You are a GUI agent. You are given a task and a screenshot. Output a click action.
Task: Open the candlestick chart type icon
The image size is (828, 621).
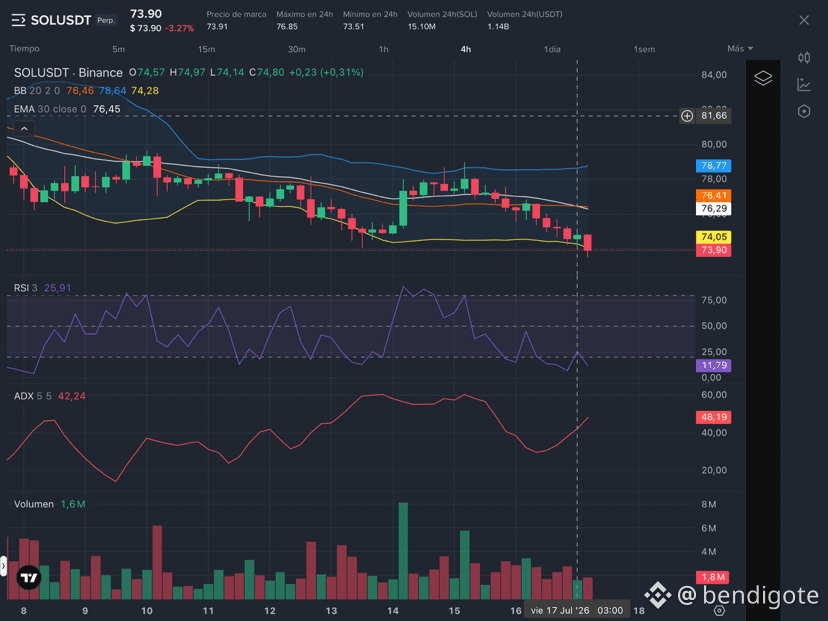click(x=804, y=58)
